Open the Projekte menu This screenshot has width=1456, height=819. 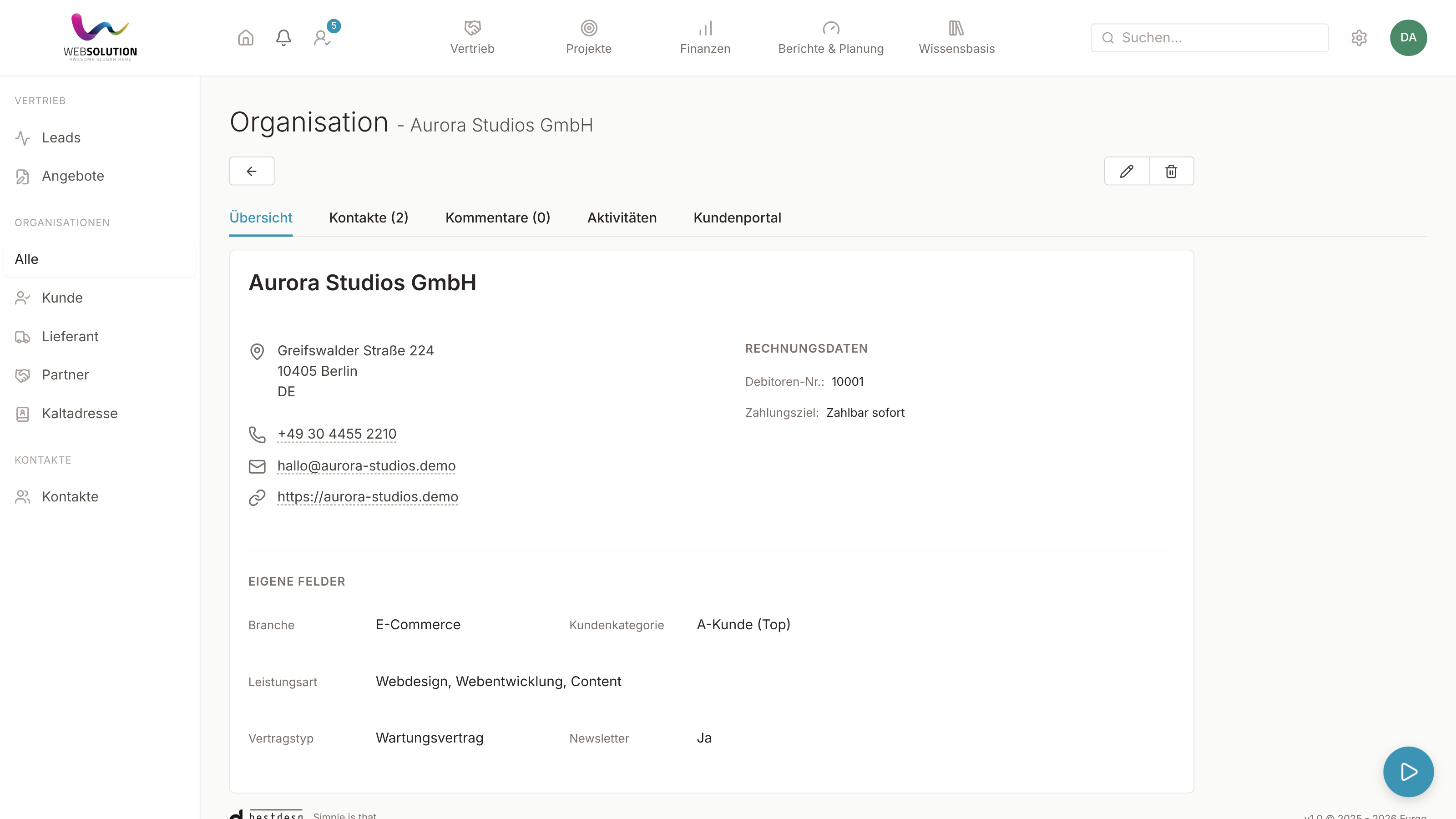coord(588,37)
